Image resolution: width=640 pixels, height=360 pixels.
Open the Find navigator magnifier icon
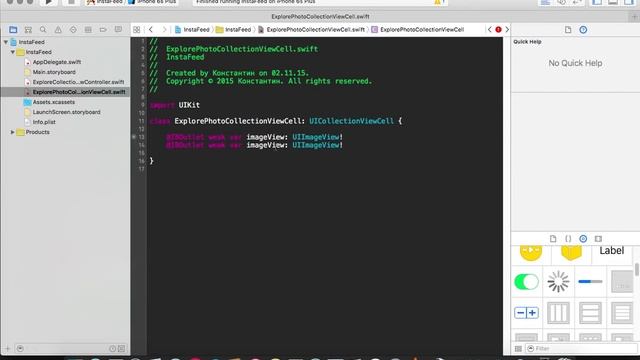click(x=43, y=30)
